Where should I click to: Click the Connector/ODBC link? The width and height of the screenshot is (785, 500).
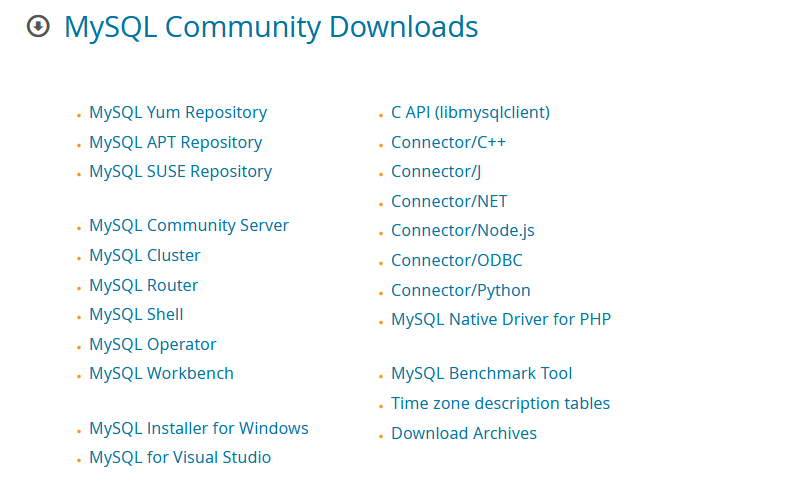(457, 260)
